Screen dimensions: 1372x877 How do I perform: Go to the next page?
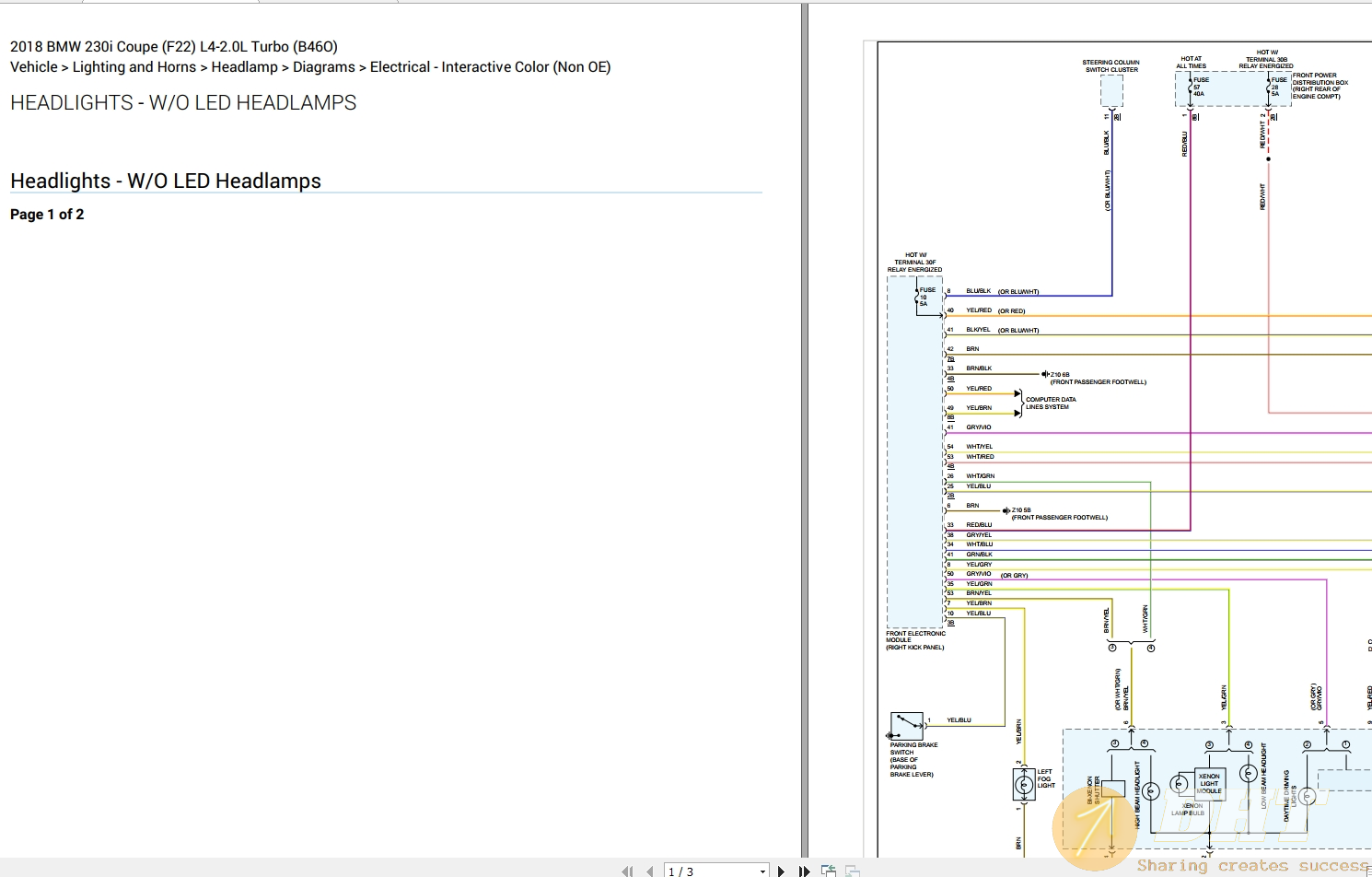[781, 871]
